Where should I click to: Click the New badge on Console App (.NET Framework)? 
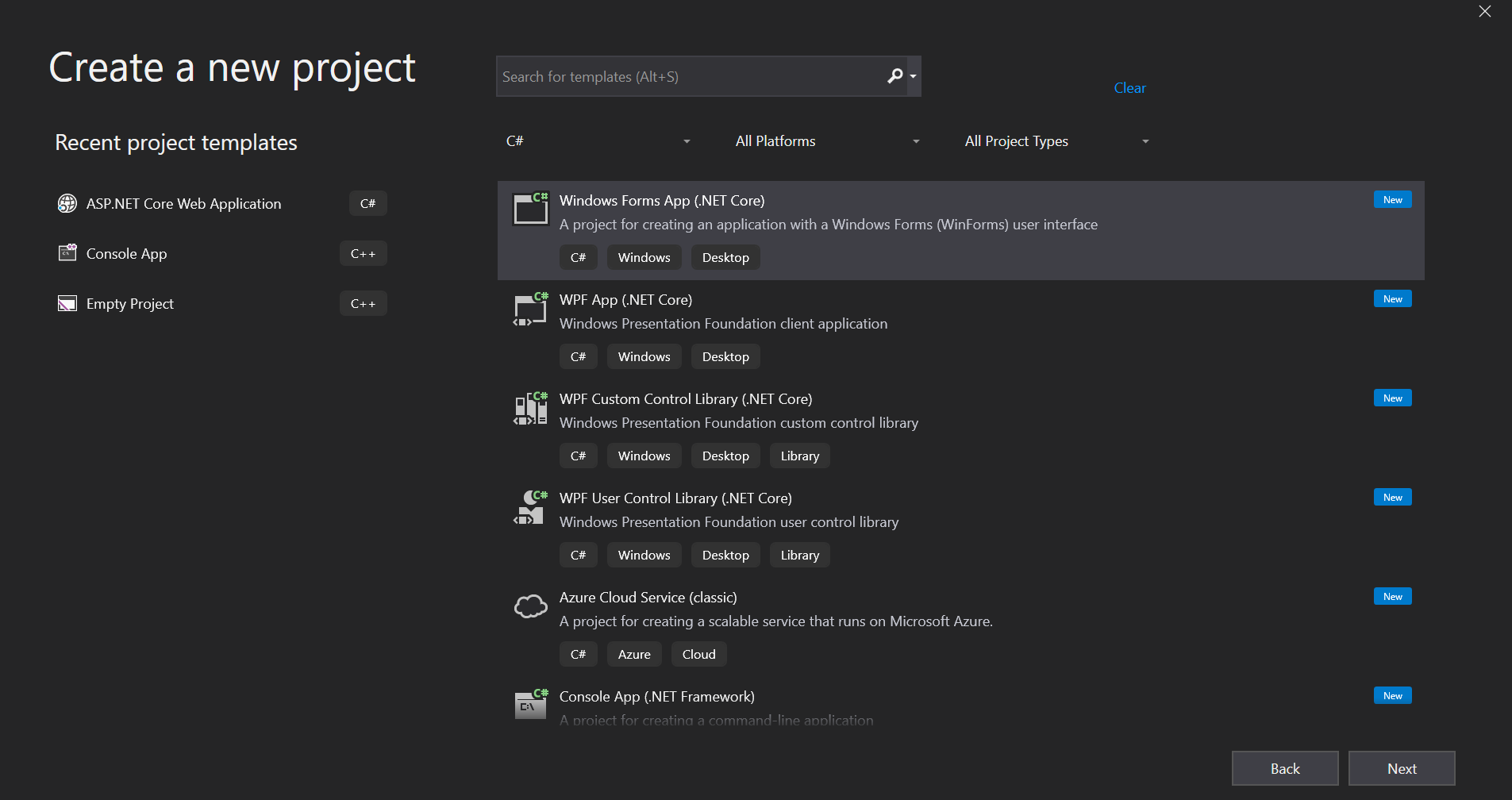1393,696
